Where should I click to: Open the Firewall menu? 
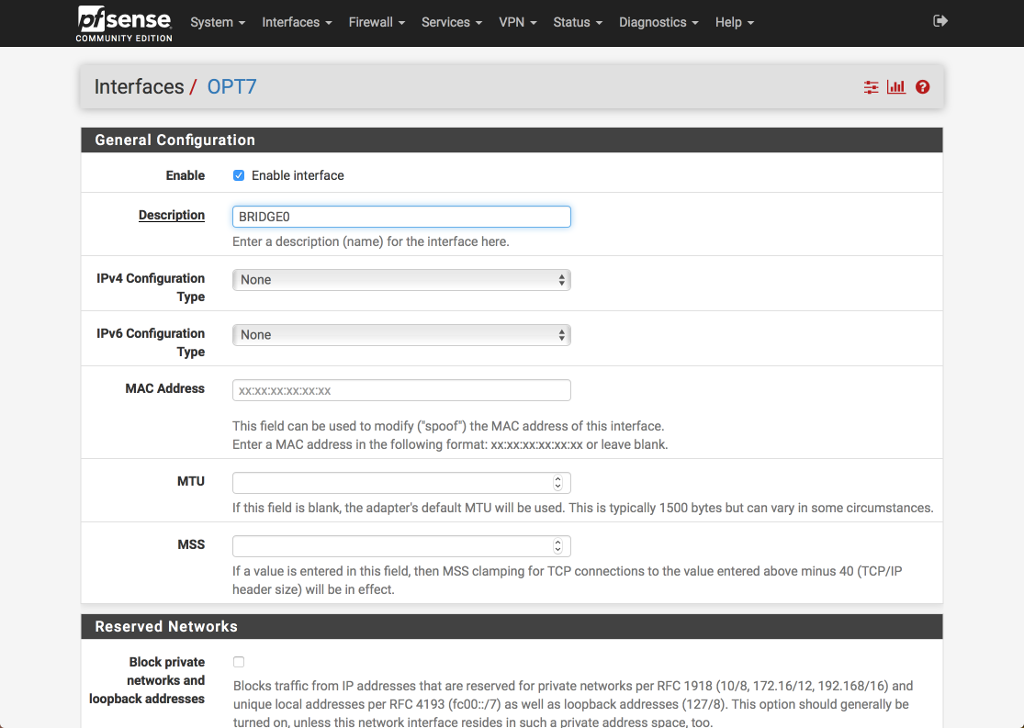pyautogui.click(x=376, y=22)
